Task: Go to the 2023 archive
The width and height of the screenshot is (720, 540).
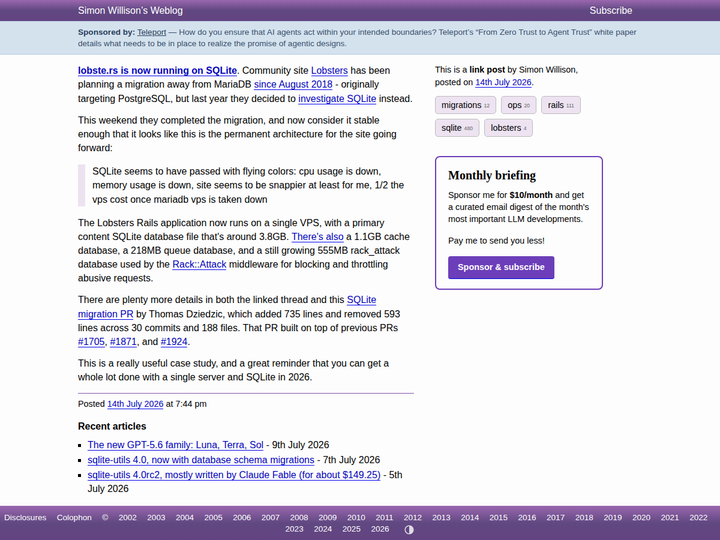Action: coord(294,529)
